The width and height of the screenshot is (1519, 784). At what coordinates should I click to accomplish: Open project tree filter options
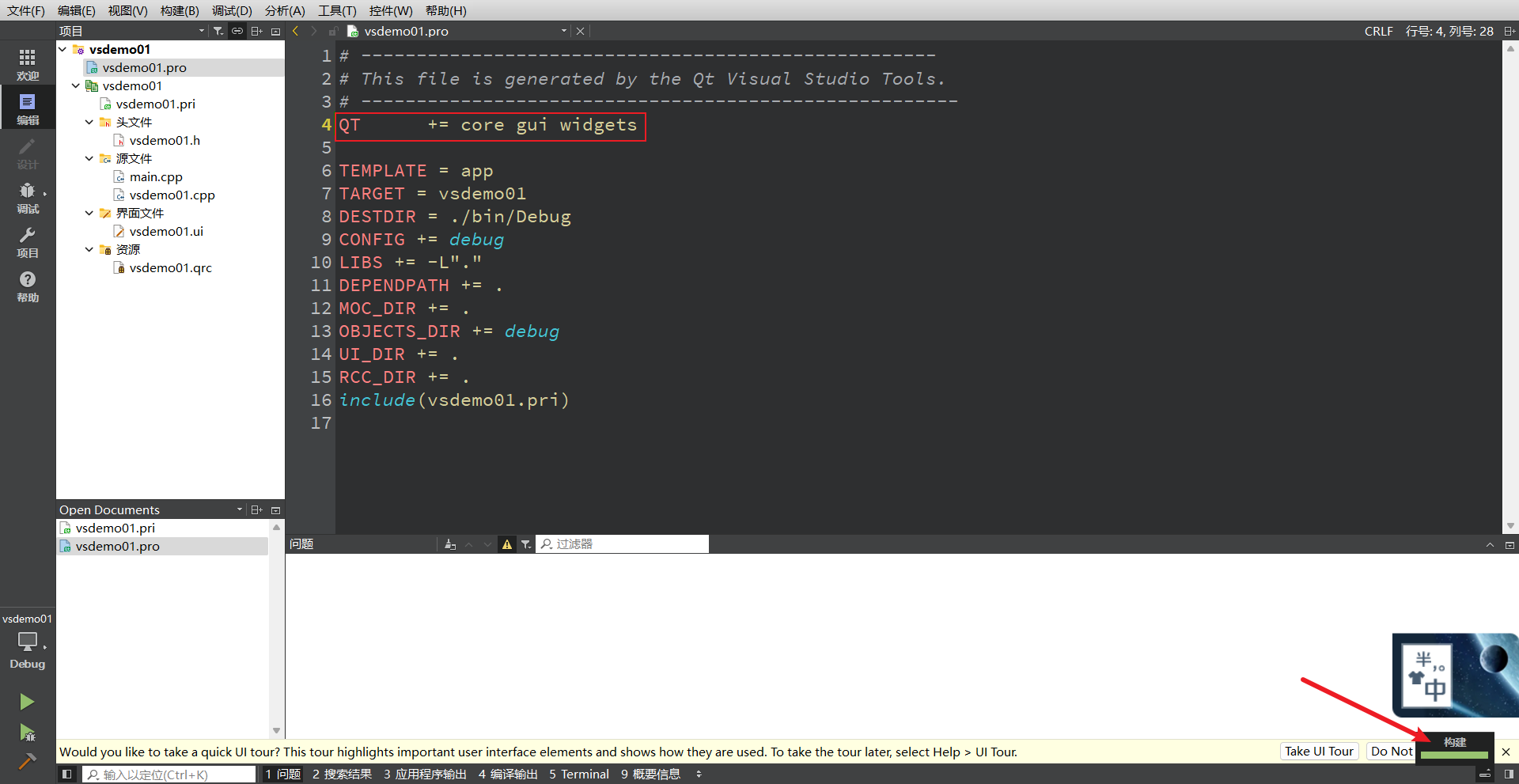pyautogui.click(x=218, y=31)
